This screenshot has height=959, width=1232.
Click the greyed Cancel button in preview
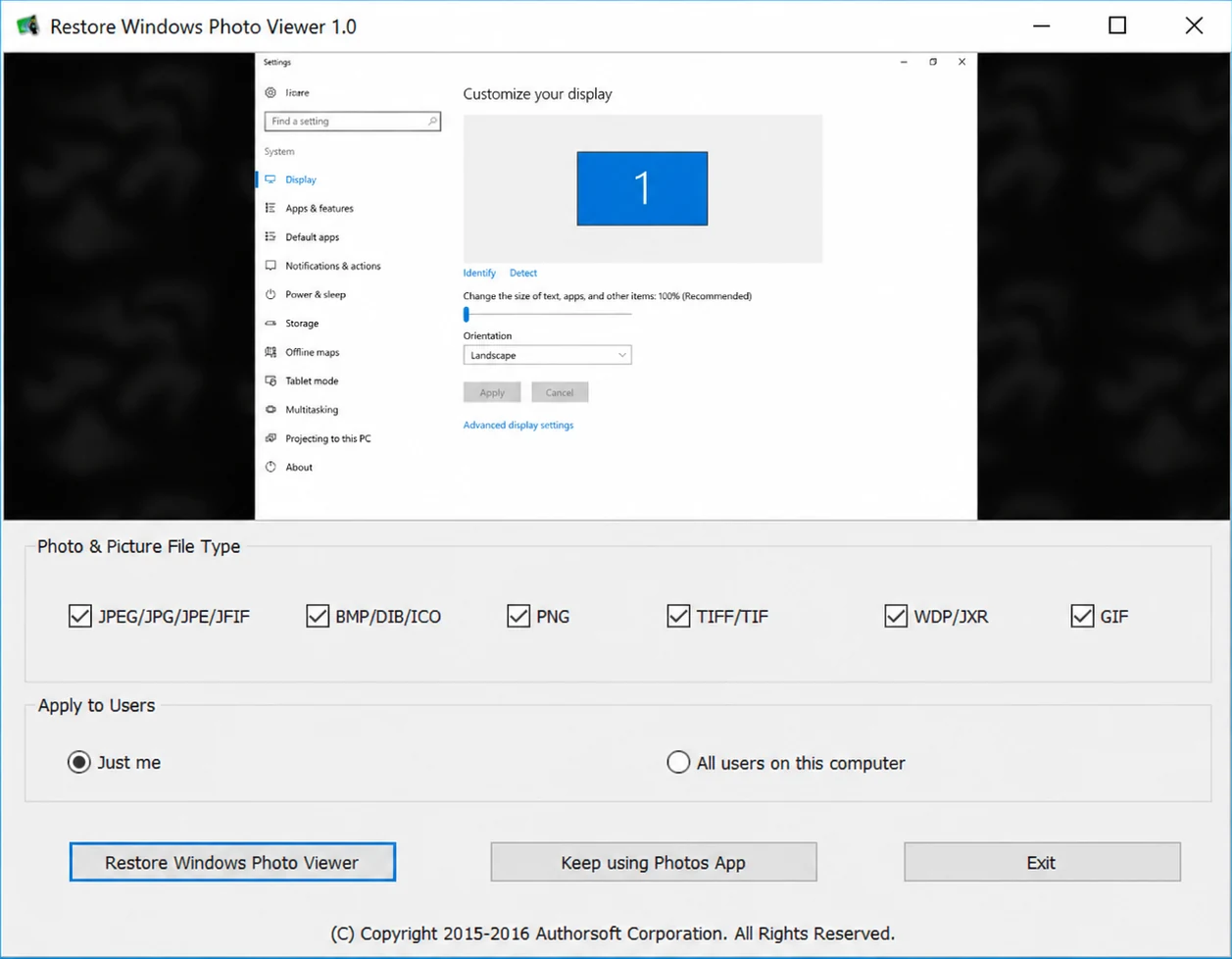coord(560,392)
